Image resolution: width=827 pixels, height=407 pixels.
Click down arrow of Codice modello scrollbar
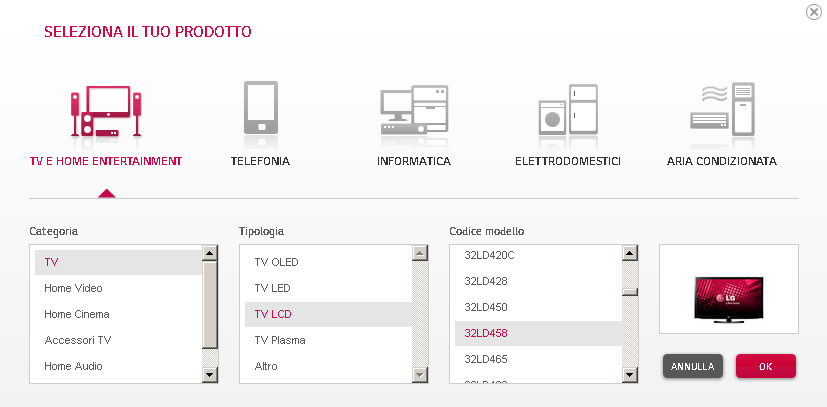pos(630,375)
